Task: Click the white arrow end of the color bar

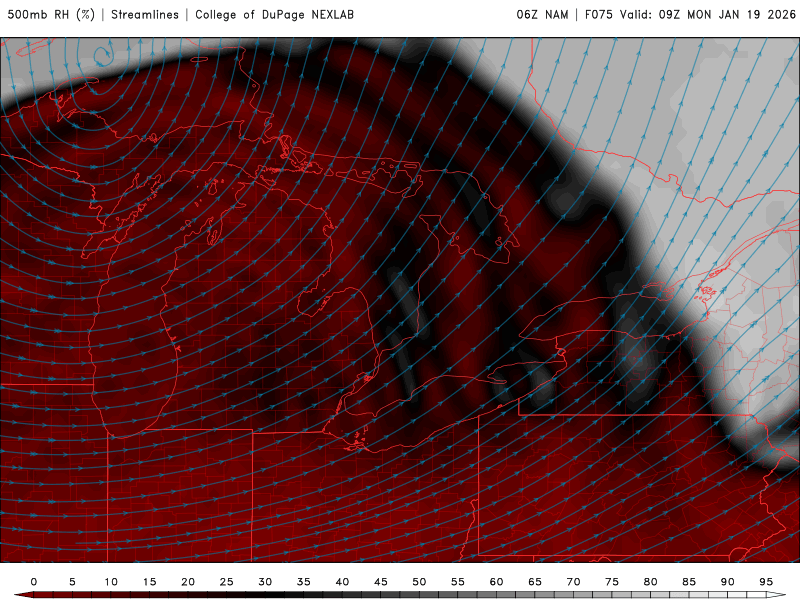Action: (x=777, y=595)
